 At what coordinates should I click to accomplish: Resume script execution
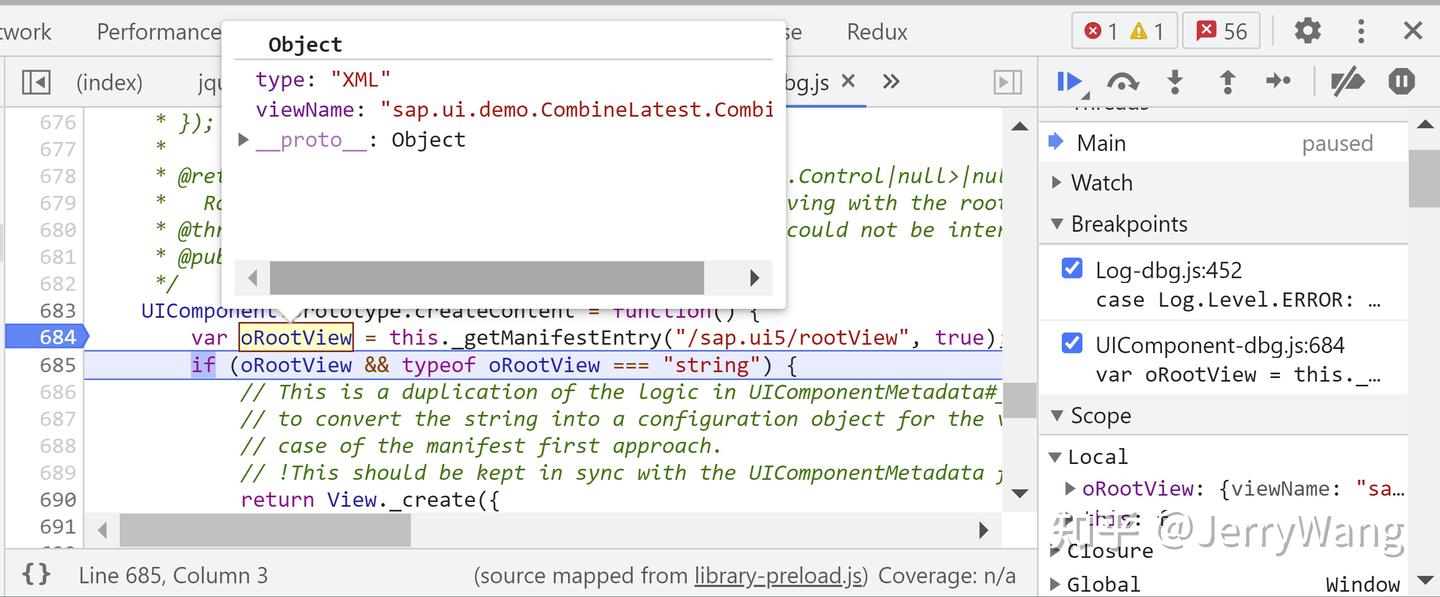point(1070,82)
